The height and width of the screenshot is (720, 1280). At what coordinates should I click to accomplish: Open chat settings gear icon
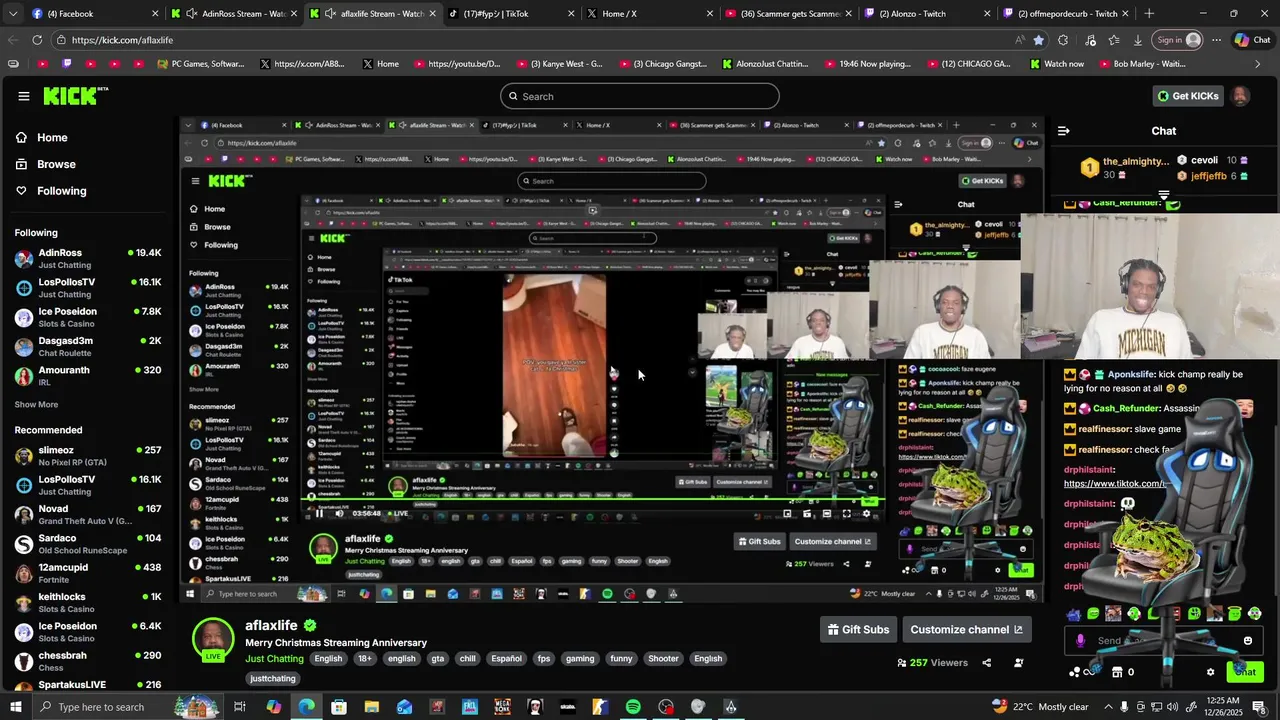(1210, 672)
